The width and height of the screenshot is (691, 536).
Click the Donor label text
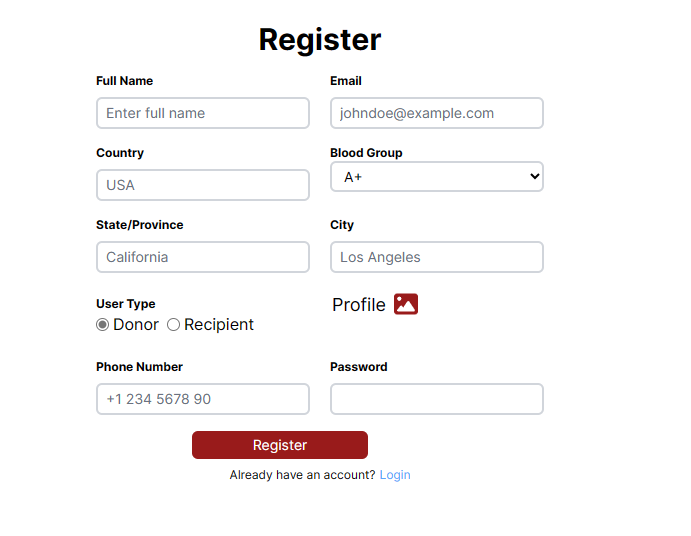(136, 325)
